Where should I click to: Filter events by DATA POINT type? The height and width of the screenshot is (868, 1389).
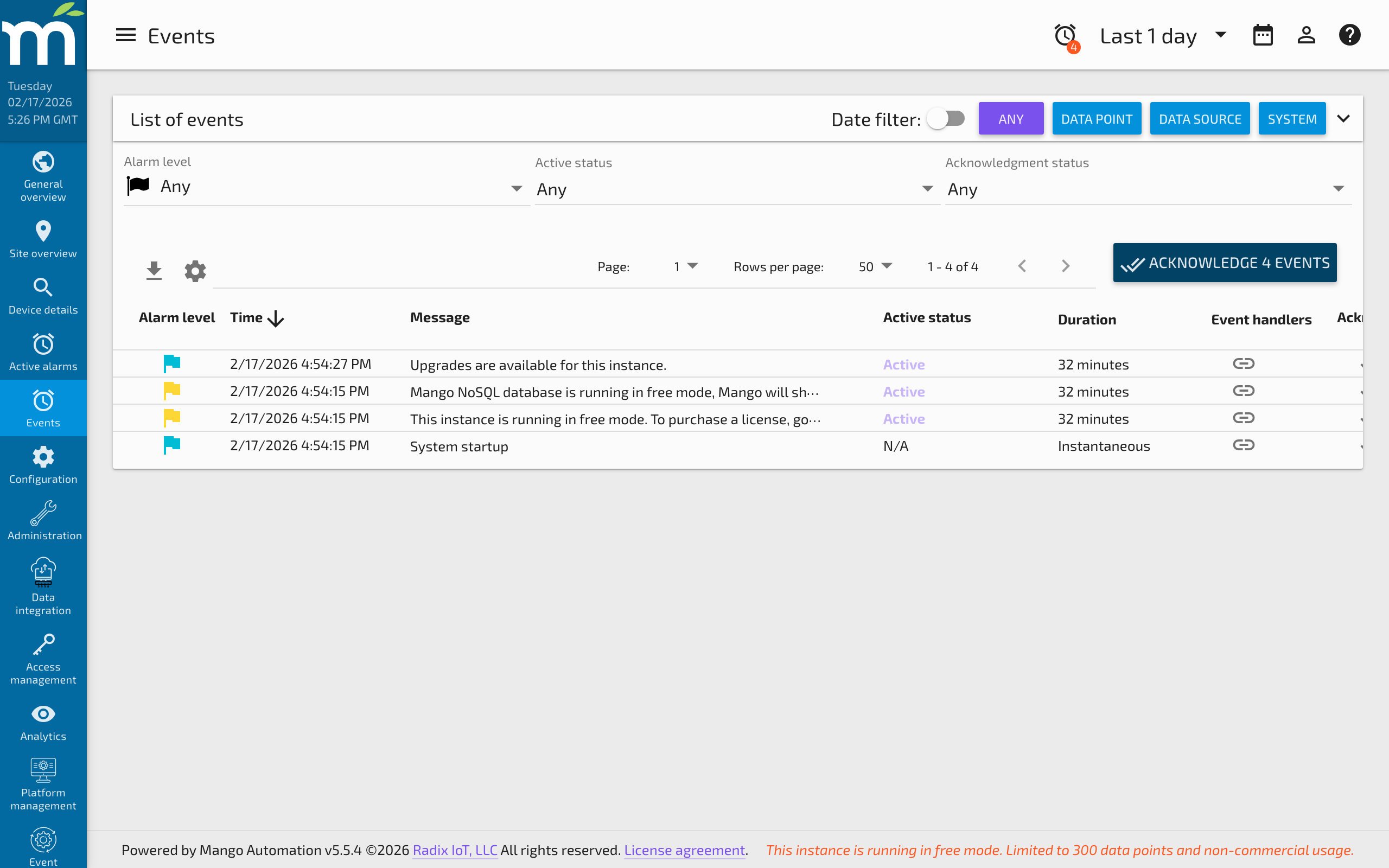click(1097, 118)
